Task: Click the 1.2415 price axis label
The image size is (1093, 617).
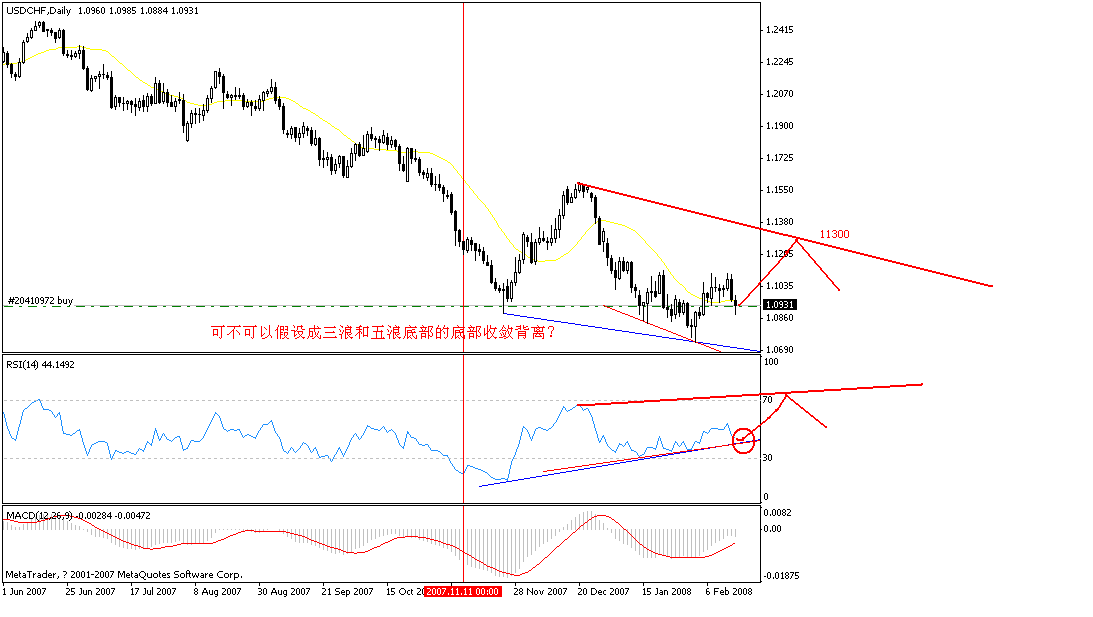Action: pos(779,30)
